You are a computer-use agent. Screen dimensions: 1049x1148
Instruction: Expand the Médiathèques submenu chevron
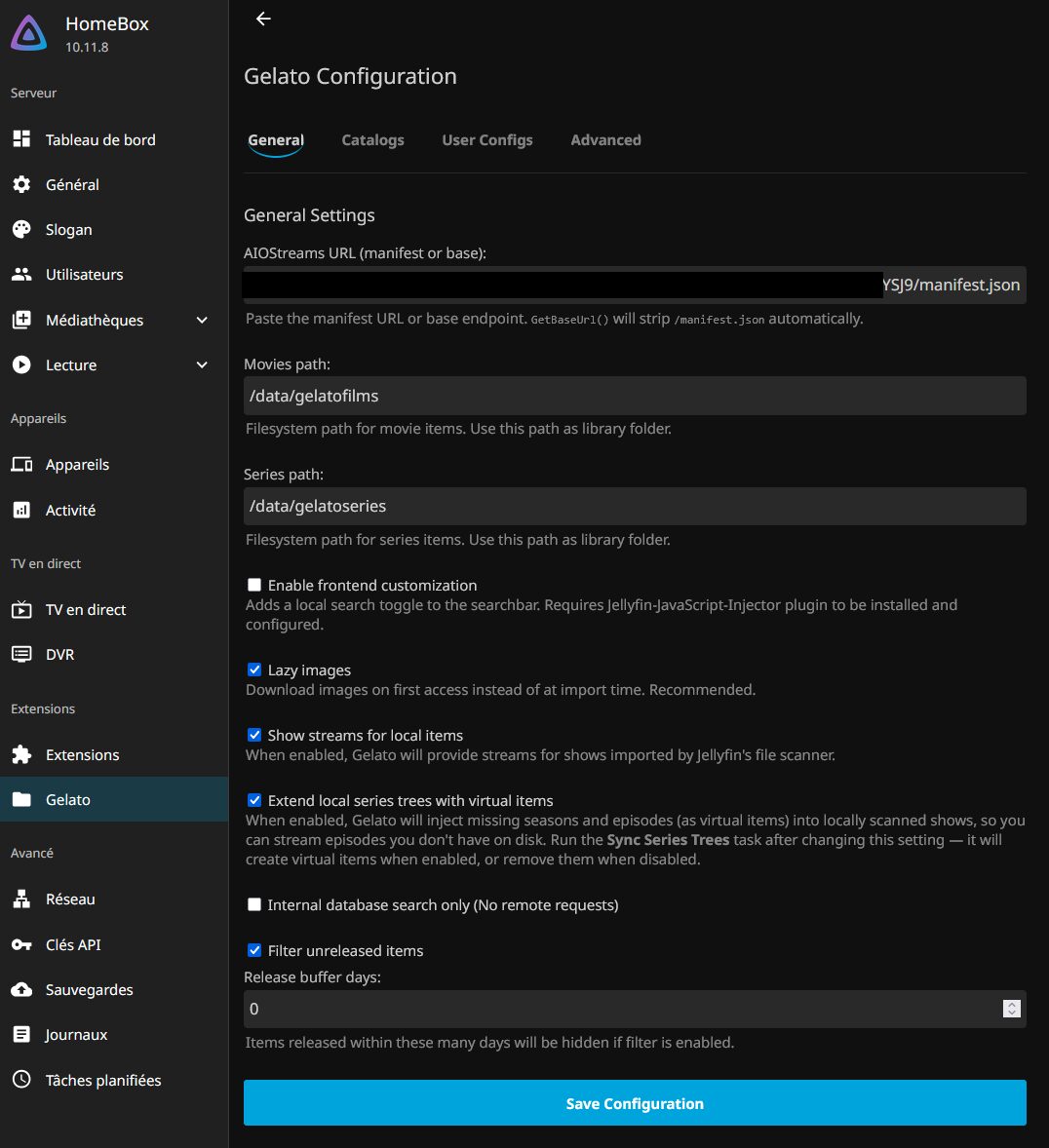202,320
